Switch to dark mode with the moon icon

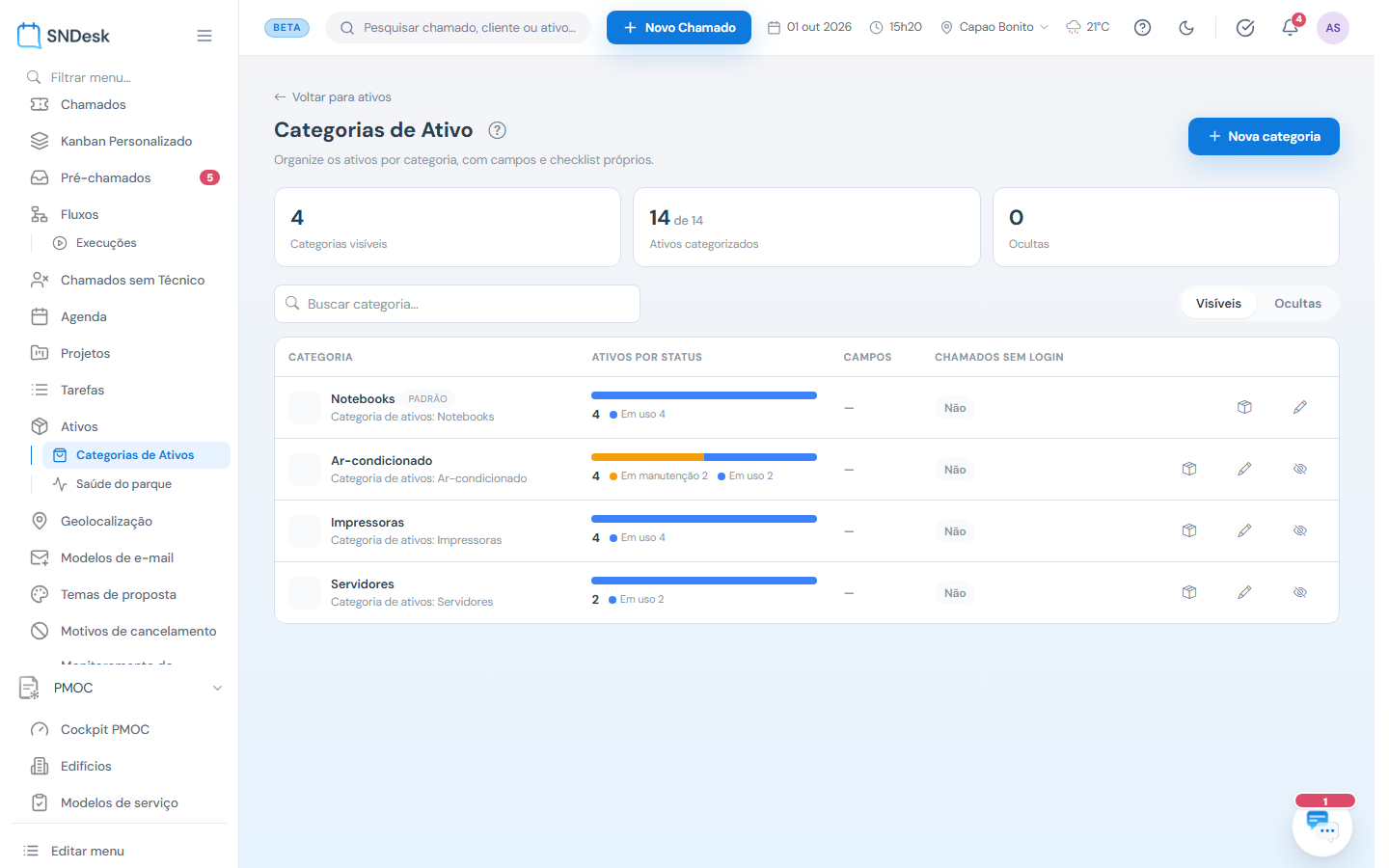(x=1186, y=28)
